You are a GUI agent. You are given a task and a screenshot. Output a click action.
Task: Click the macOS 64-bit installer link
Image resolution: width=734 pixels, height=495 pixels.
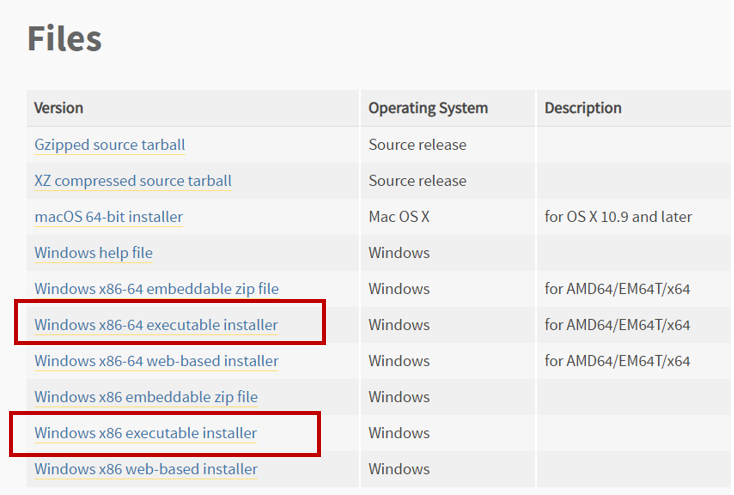109,217
